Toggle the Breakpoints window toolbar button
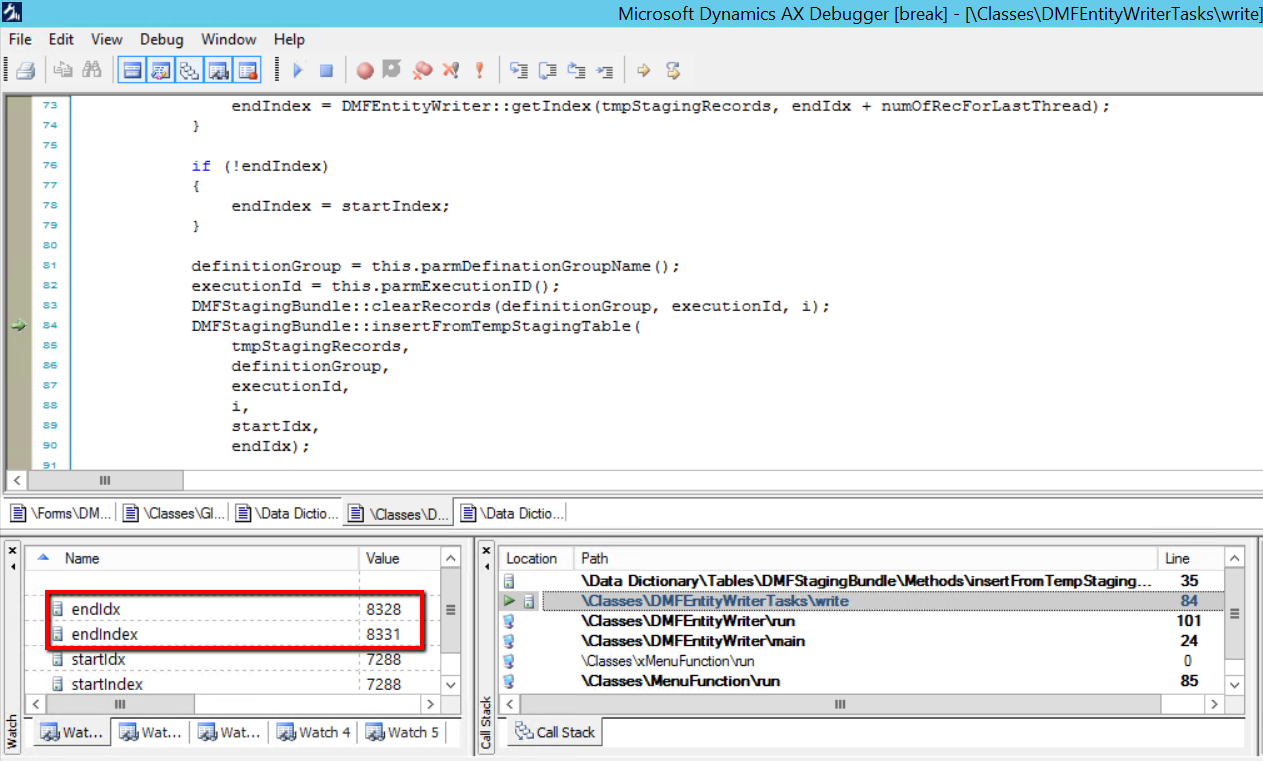The height and width of the screenshot is (761, 1263). 247,70
